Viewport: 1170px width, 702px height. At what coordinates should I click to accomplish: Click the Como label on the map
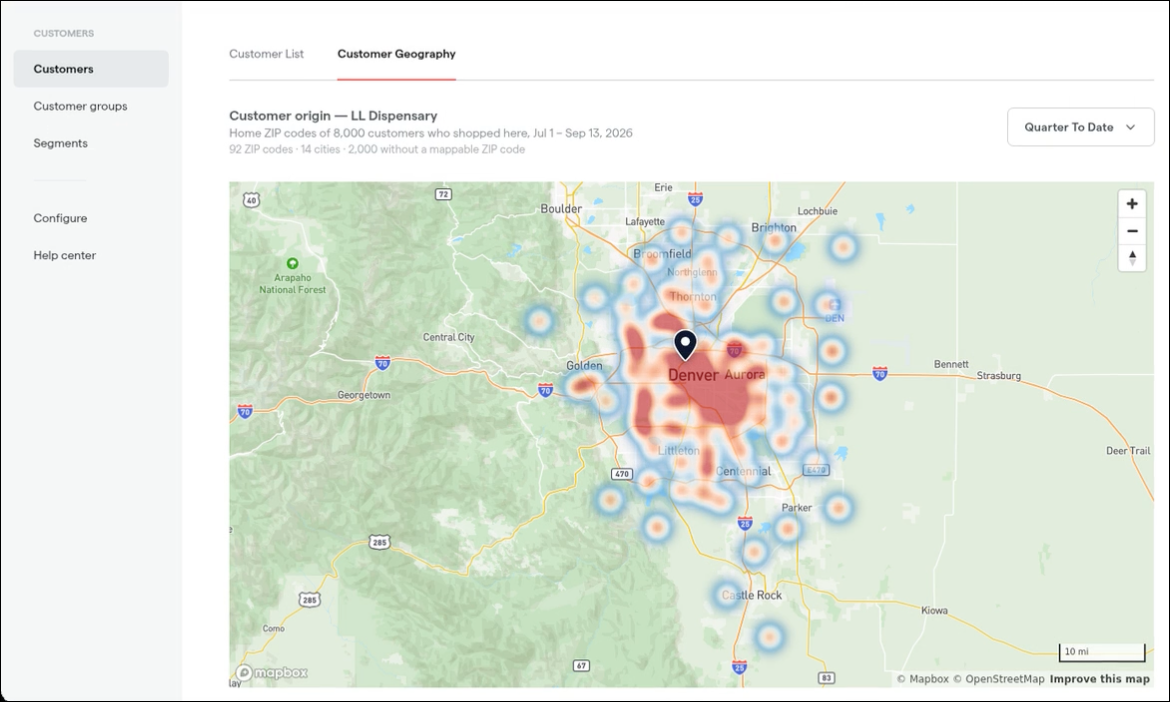pyautogui.click(x=273, y=628)
